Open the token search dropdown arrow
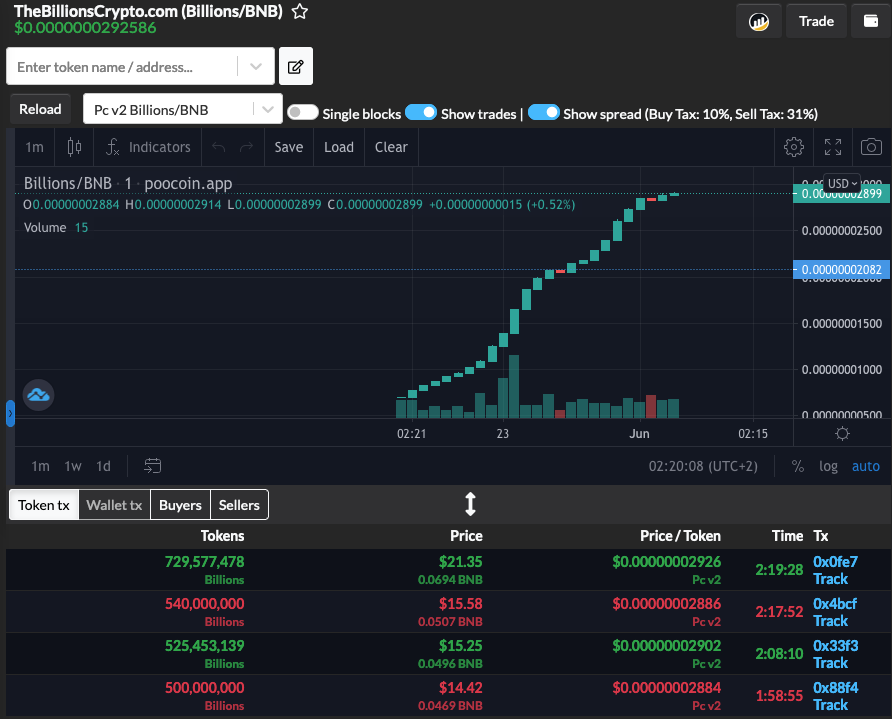Screen dimensions: 892x719 point(256,67)
